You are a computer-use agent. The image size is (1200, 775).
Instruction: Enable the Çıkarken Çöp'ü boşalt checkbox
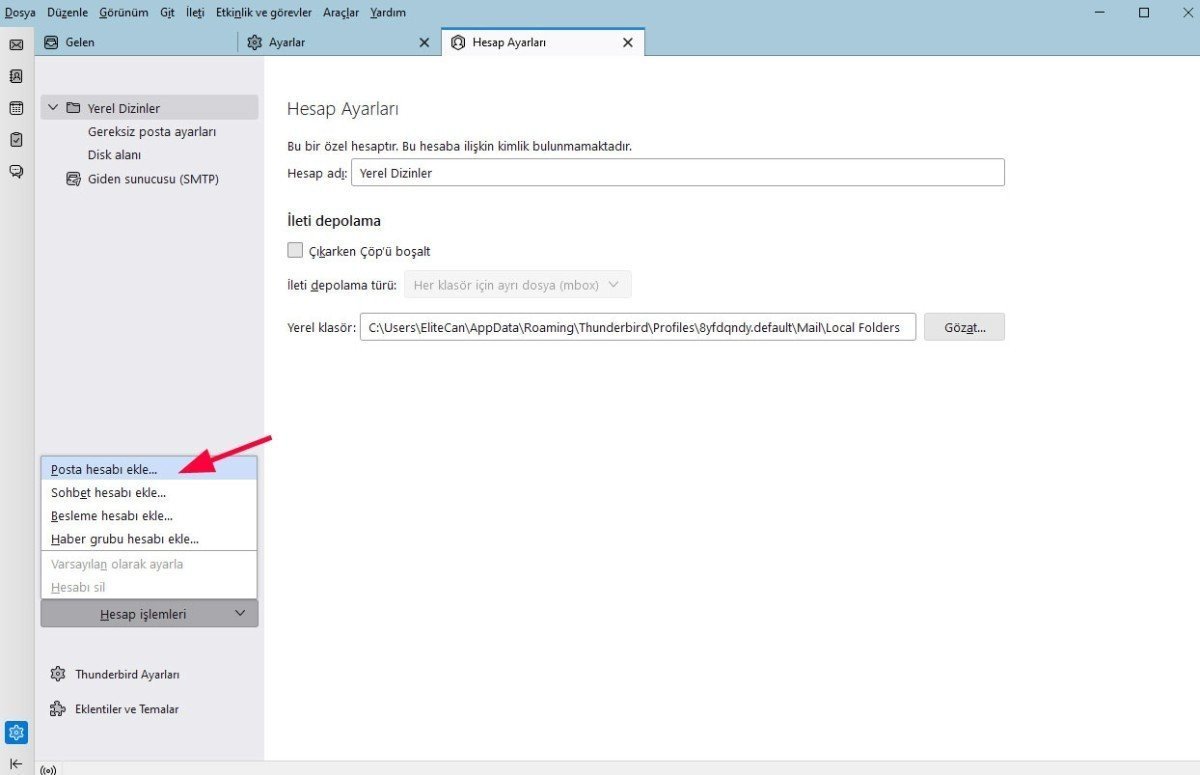coord(295,249)
